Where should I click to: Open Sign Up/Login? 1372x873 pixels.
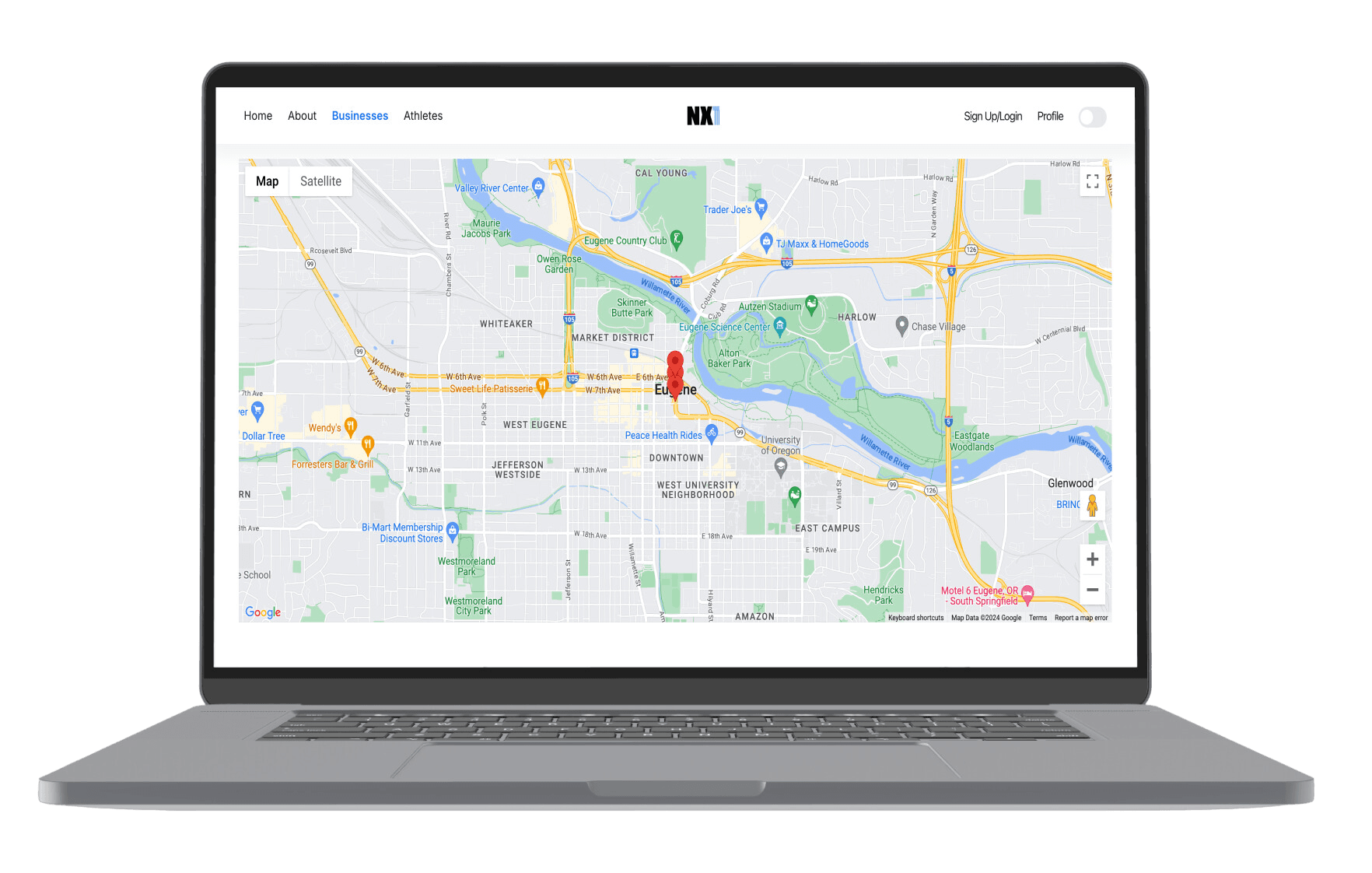click(992, 117)
